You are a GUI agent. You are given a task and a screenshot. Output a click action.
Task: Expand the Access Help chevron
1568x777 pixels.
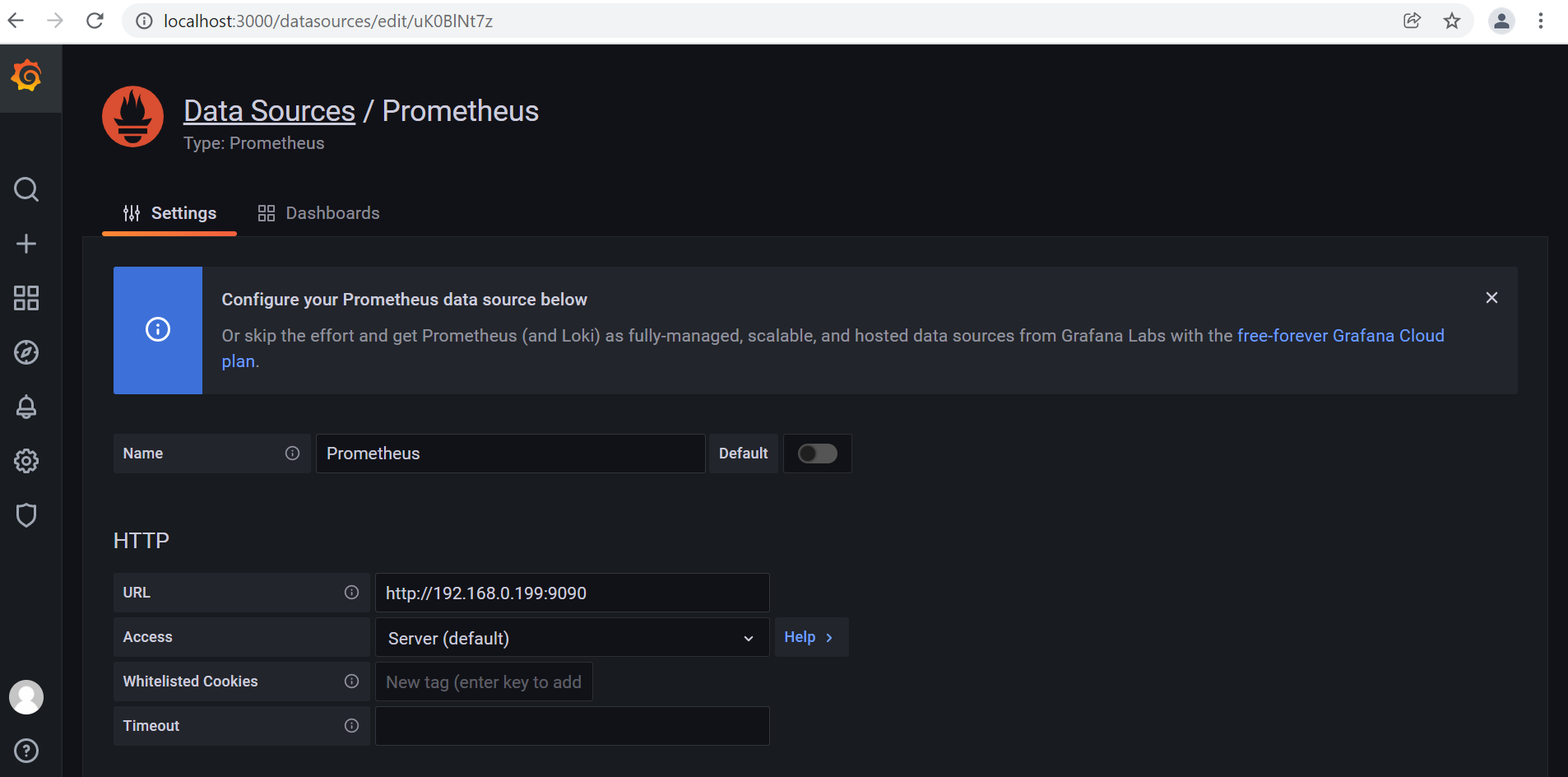point(810,637)
